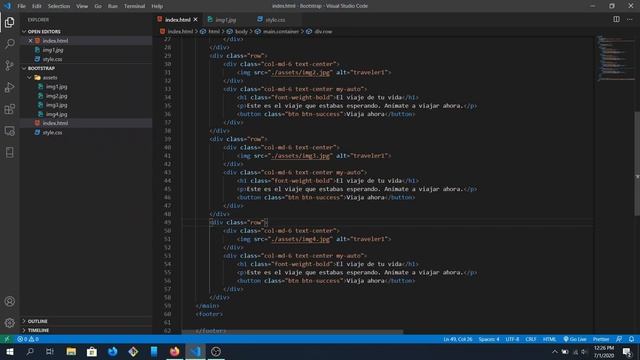Open the feedback icon in status bar
This screenshot has width=640, height=360.
619,339
